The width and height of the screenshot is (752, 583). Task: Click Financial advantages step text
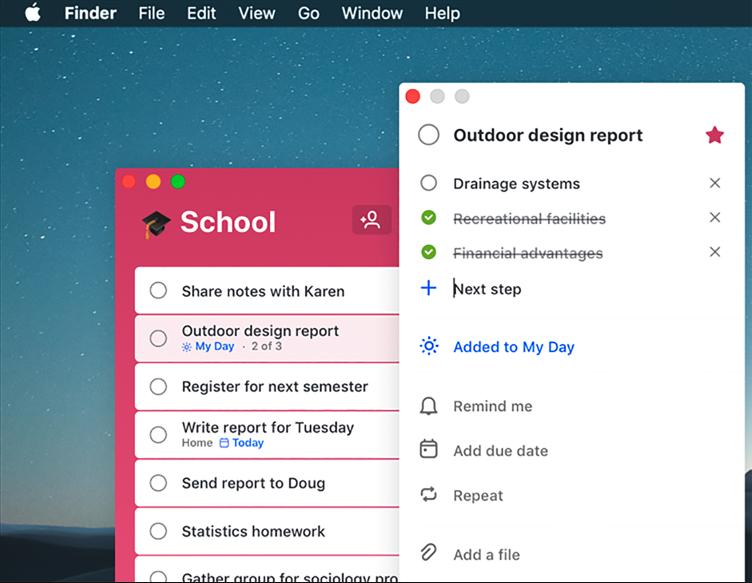pos(528,253)
